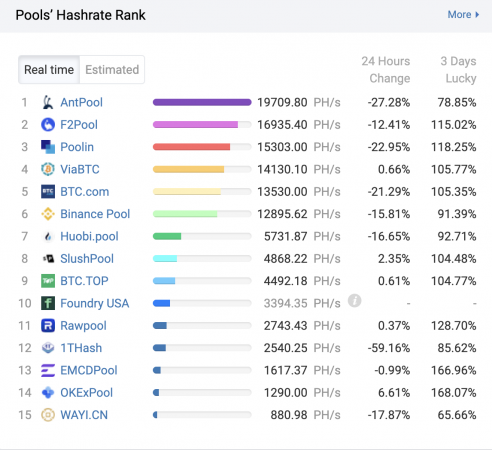Switch to the Estimated tab
This screenshot has height=450, width=492.
(x=112, y=70)
